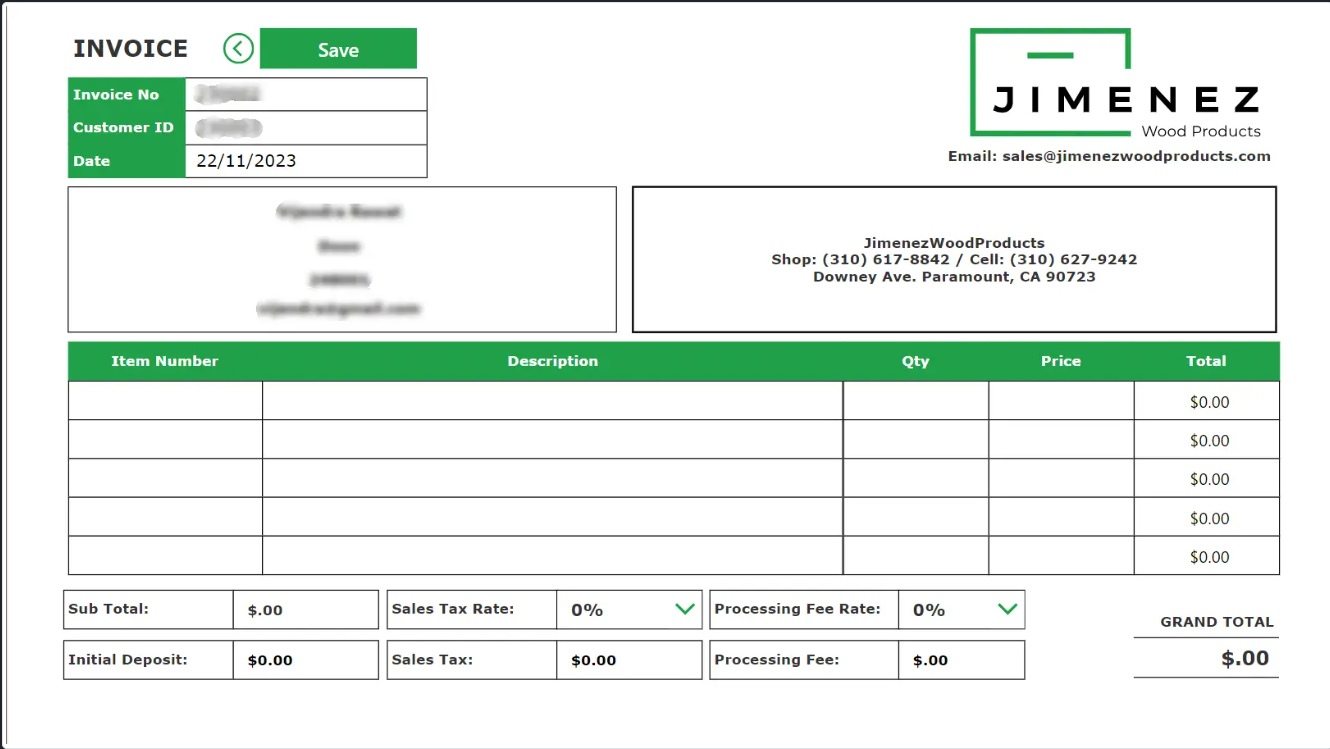
Task: Click the back arrow icon beside Save
Action: (x=238, y=48)
